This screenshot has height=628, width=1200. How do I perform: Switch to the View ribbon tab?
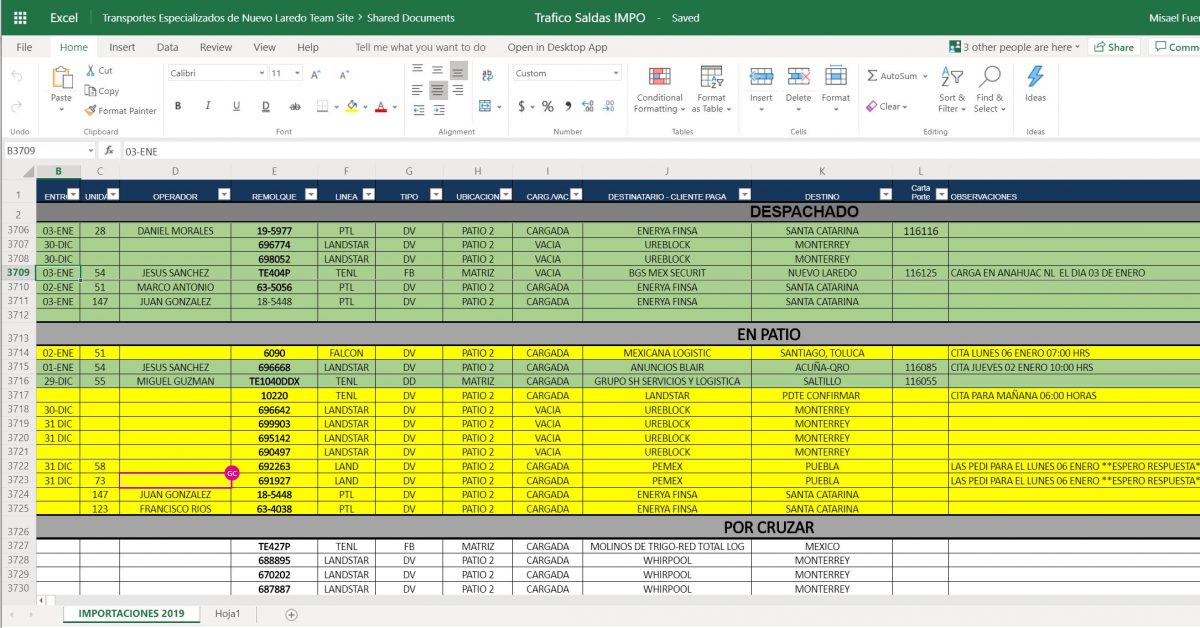pyautogui.click(x=264, y=47)
